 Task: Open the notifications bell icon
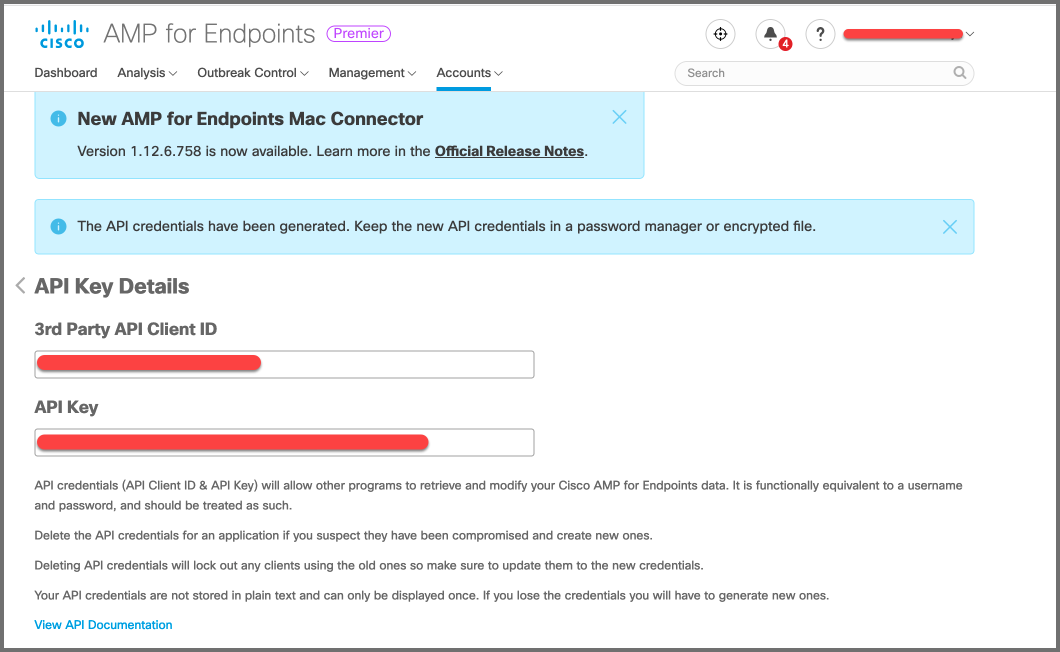(x=770, y=34)
